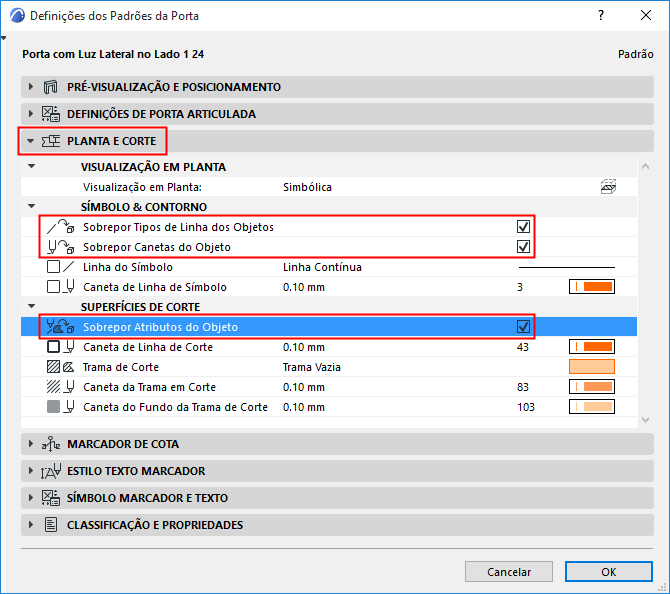Image resolution: width=670 pixels, height=594 pixels.
Task: Click the Cancelar button
Action: pyautogui.click(x=509, y=572)
